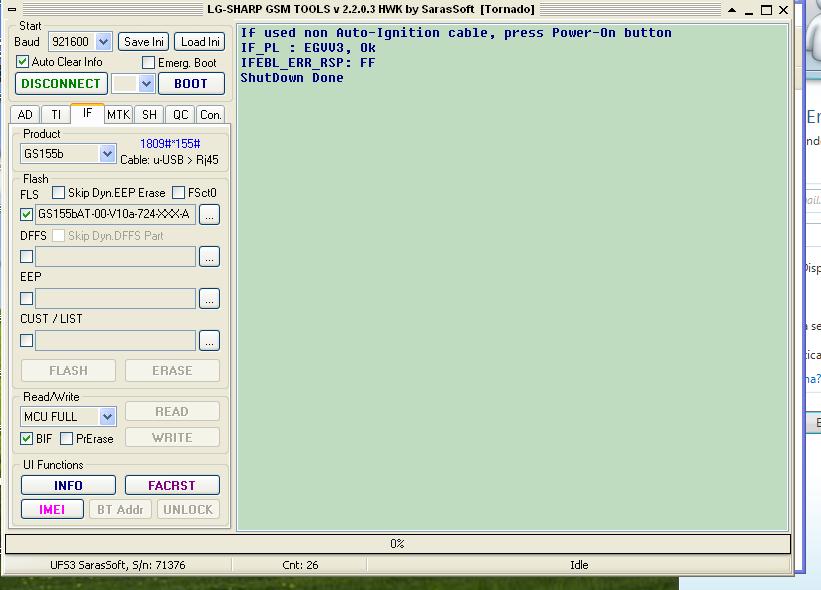Select the IF tab
The height and width of the screenshot is (590, 821).
pyautogui.click(x=87, y=113)
